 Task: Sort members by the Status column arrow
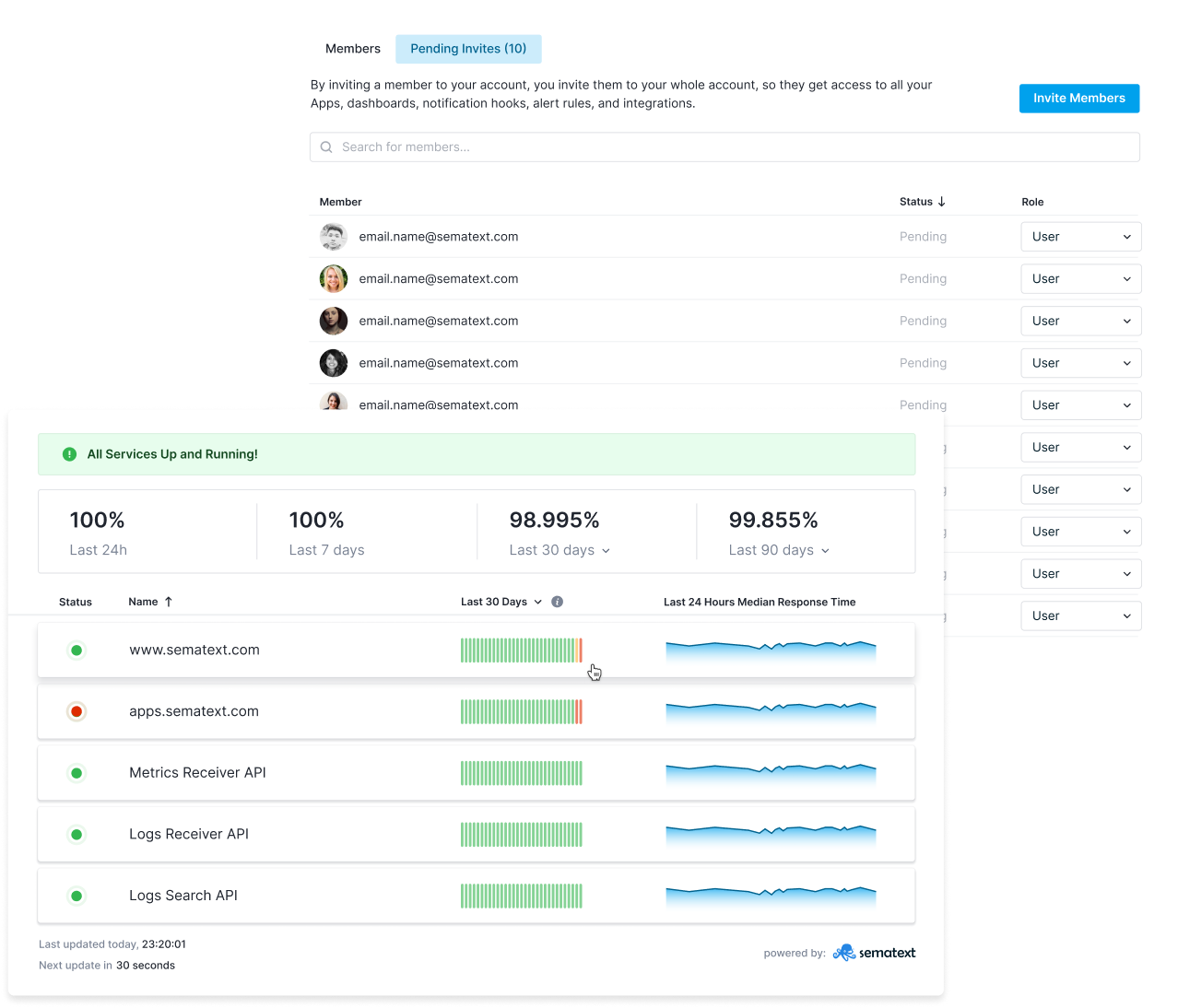pyautogui.click(x=941, y=202)
